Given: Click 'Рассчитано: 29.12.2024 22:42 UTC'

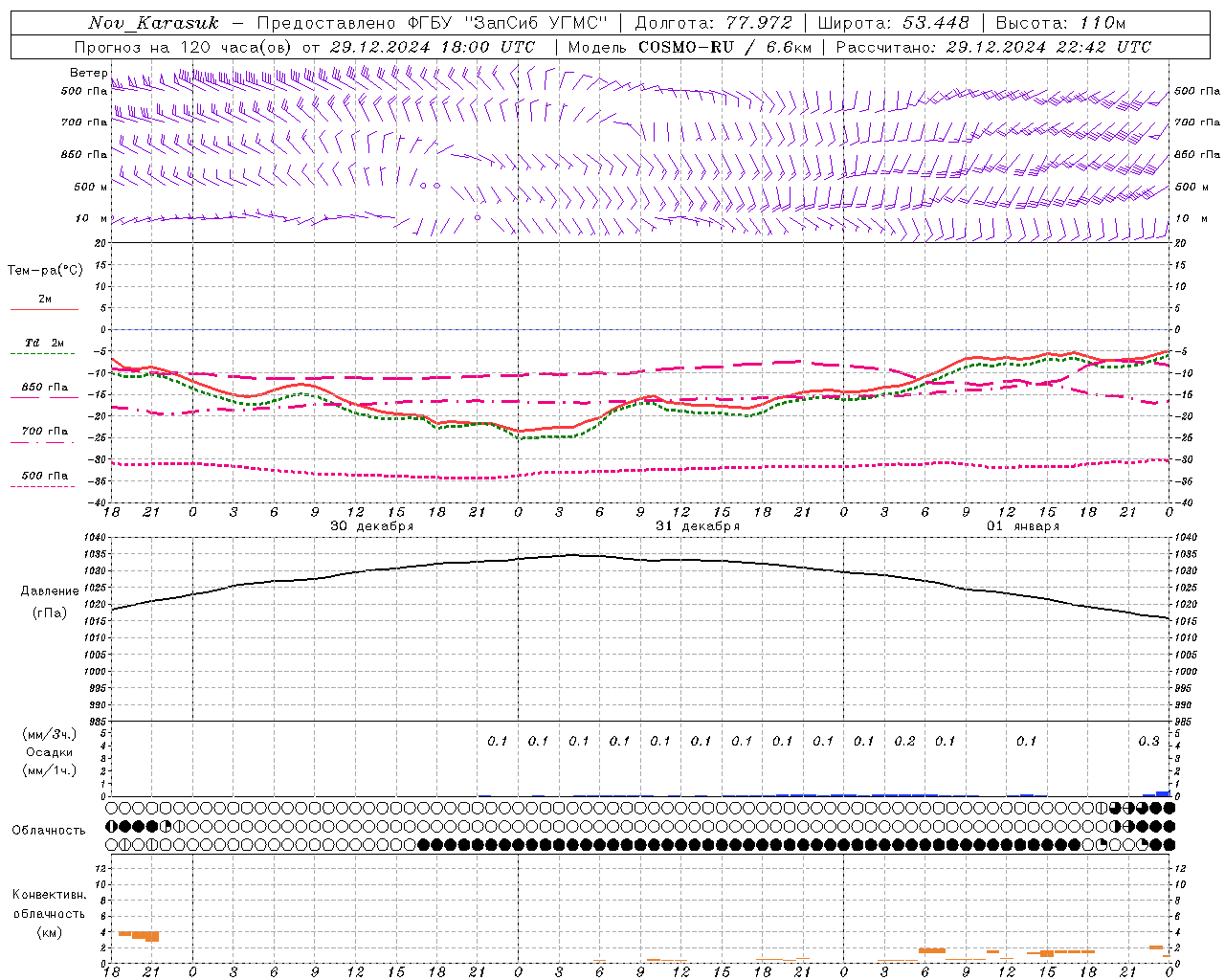Looking at the screenshot, I should [993, 47].
